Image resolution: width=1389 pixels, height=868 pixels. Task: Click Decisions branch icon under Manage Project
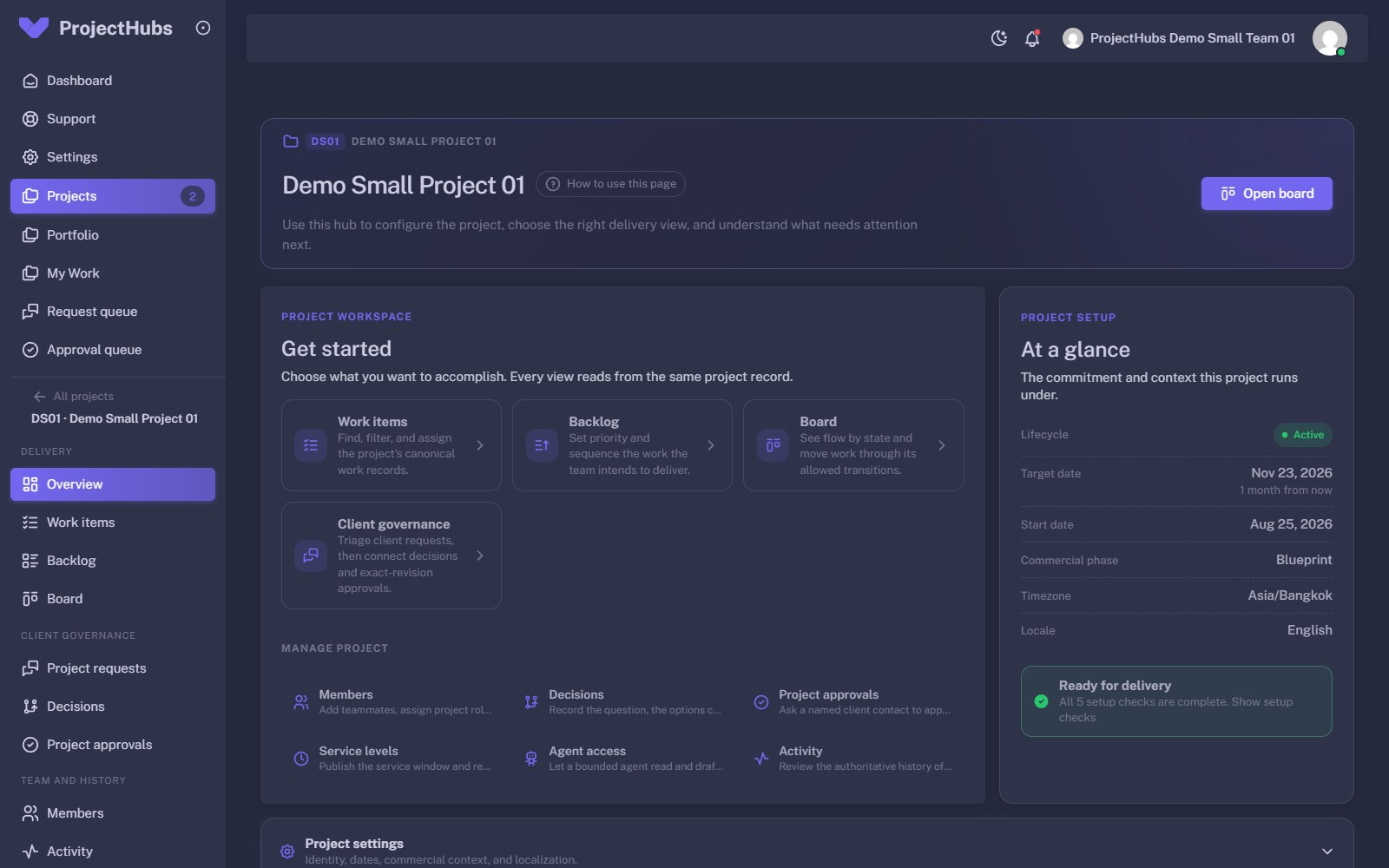click(x=531, y=702)
